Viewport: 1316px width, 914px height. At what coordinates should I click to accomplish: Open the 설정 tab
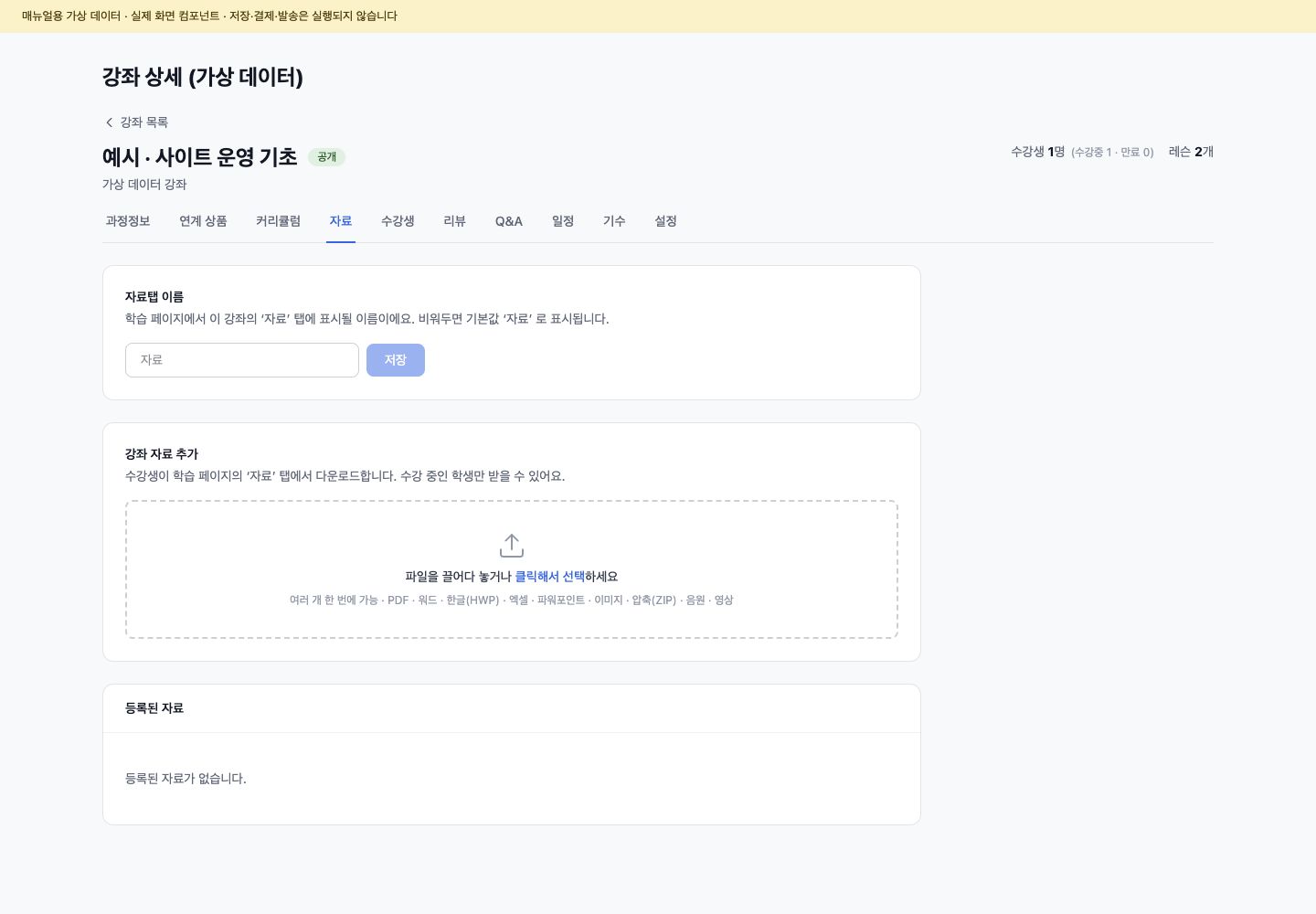point(665,221)
